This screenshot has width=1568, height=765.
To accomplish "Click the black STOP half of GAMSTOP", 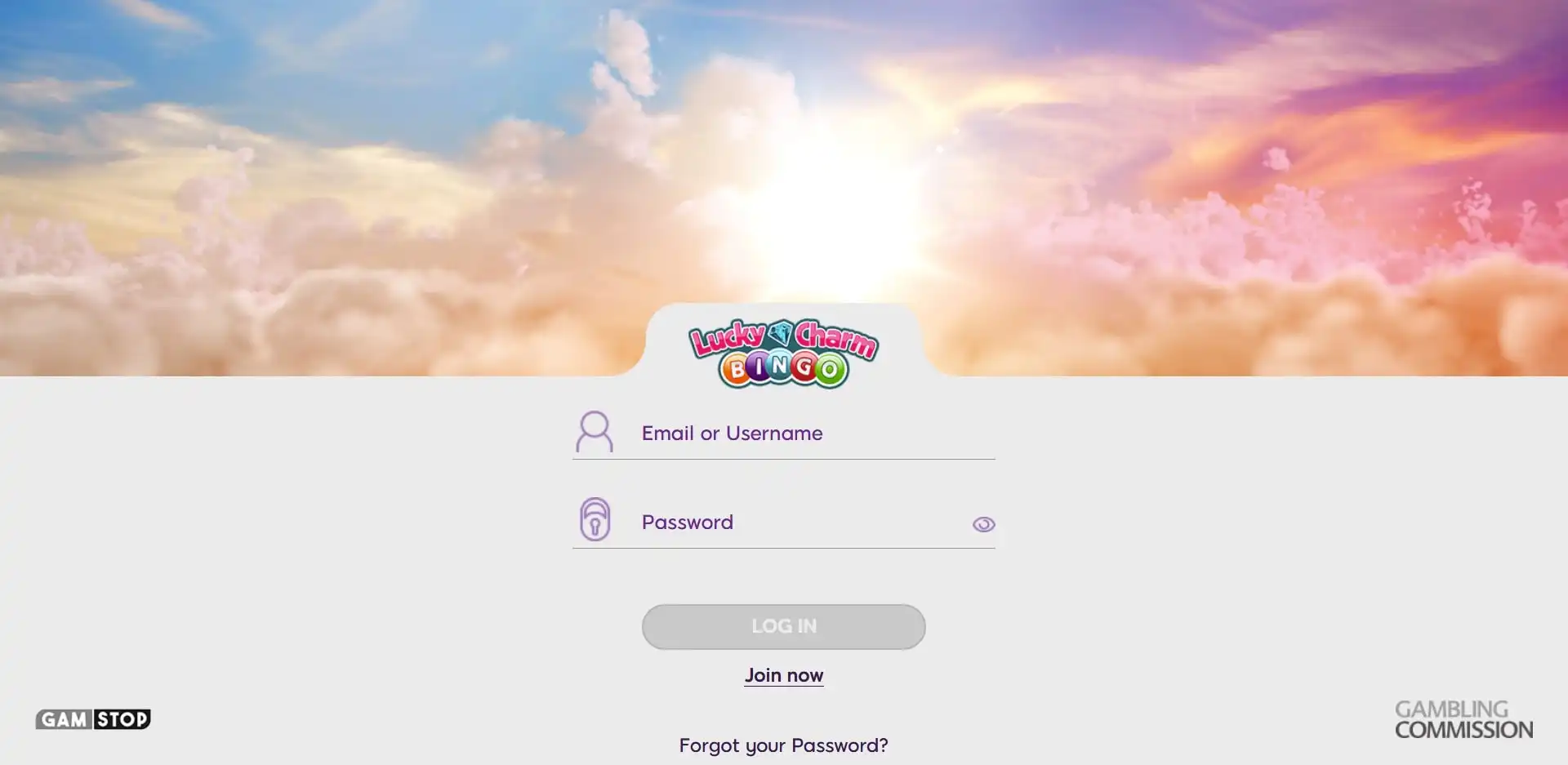I will click(x=122, y=719).
